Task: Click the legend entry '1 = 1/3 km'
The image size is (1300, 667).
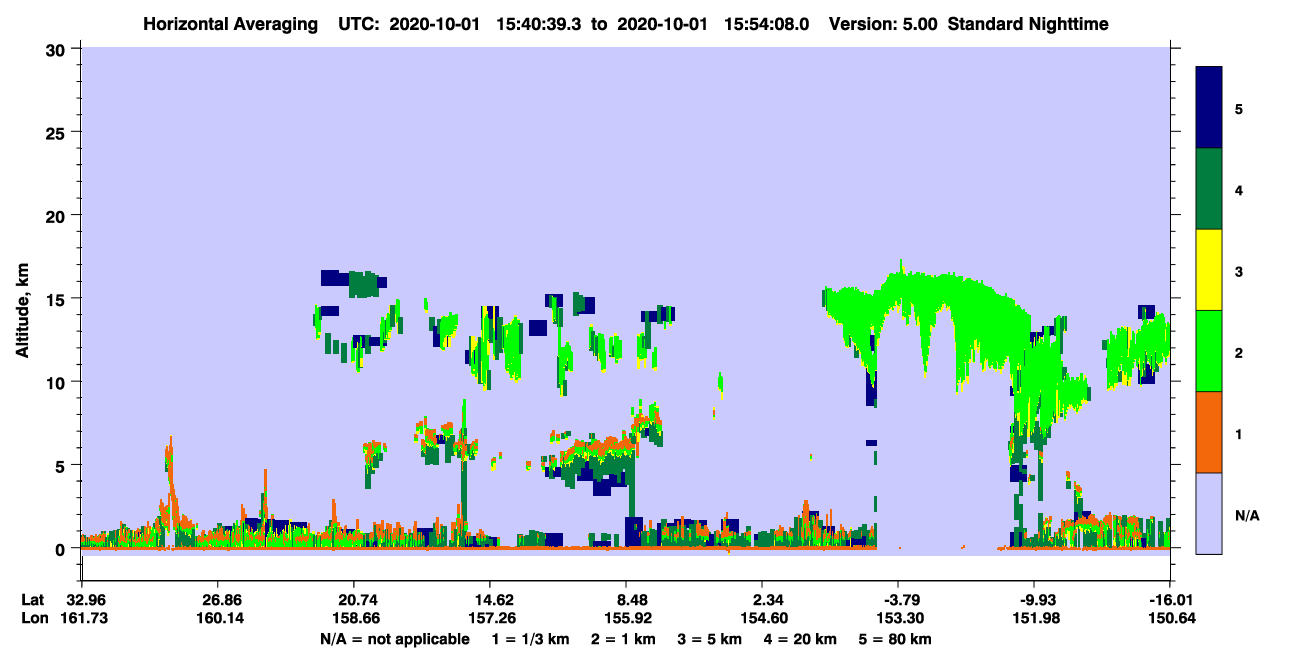Action: [532, 639]
